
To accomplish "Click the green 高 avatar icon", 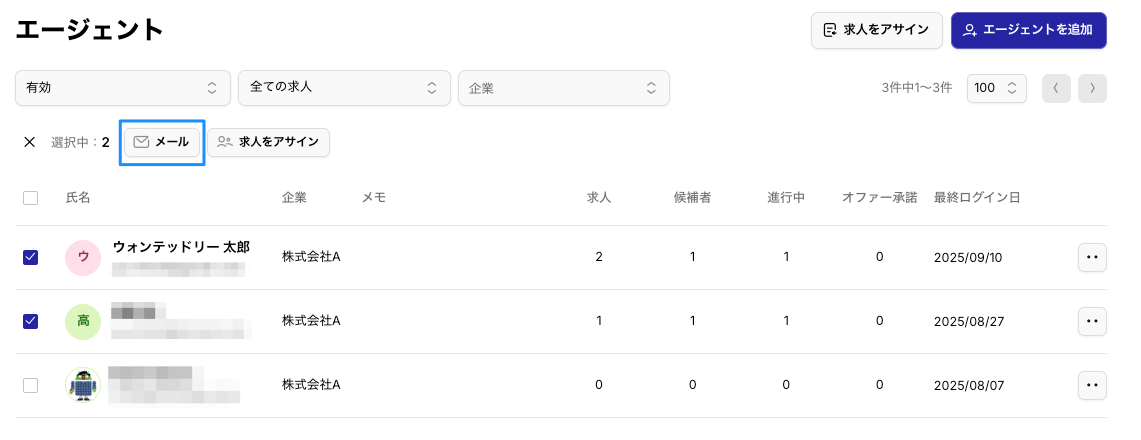I will point(83,321).
